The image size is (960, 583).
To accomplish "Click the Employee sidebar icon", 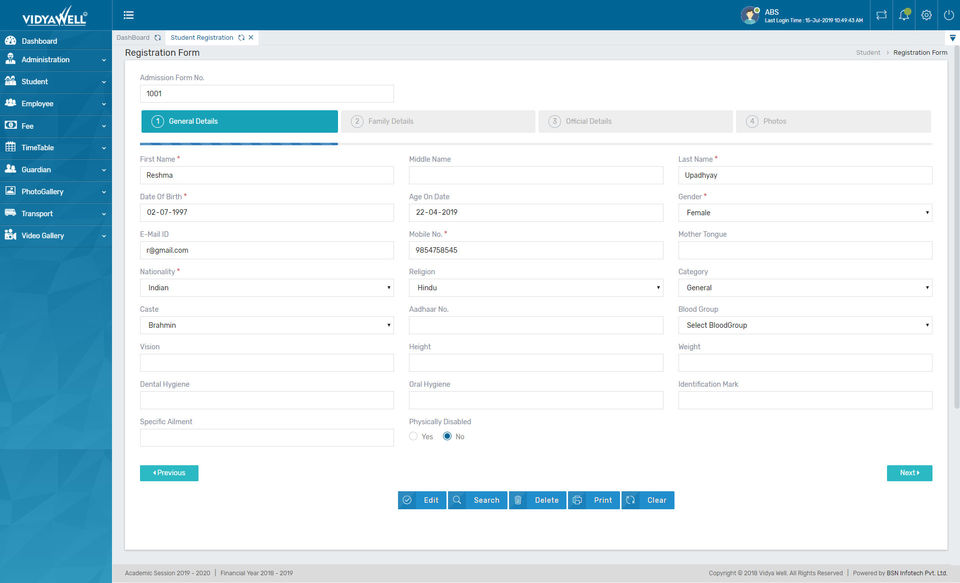I will (x=10, y=103).
